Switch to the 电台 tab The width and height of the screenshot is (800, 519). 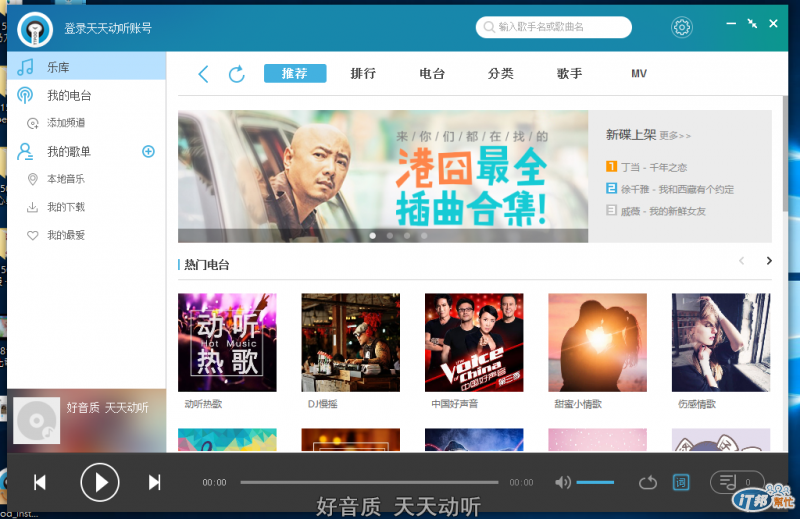point(432,73)
